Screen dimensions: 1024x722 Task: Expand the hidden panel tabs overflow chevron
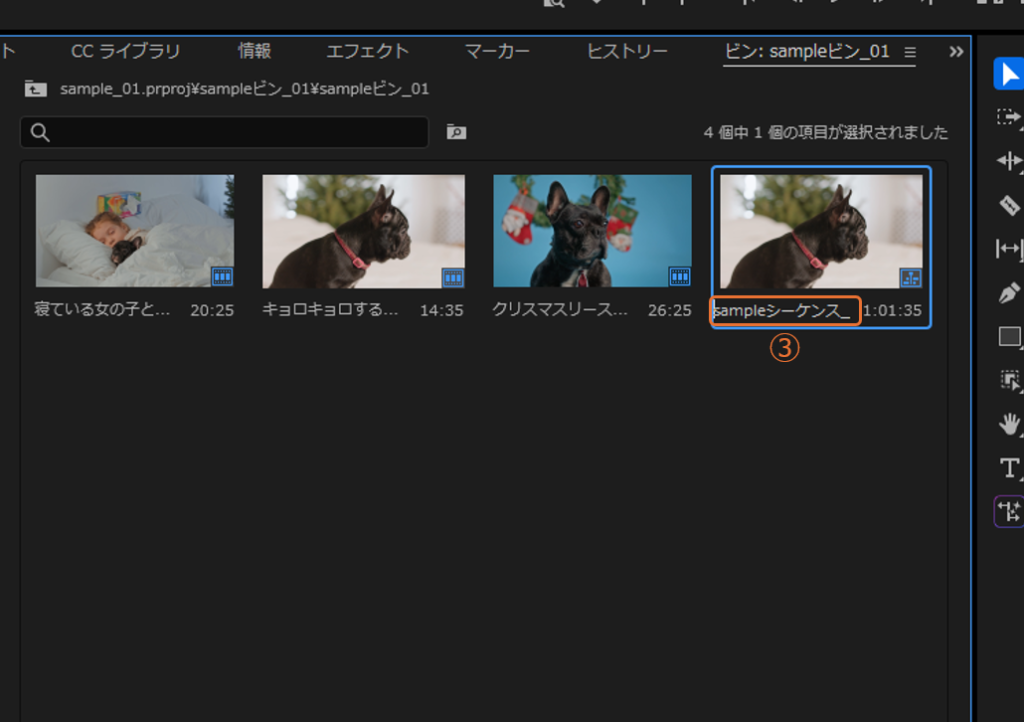(x=956, y=52)
